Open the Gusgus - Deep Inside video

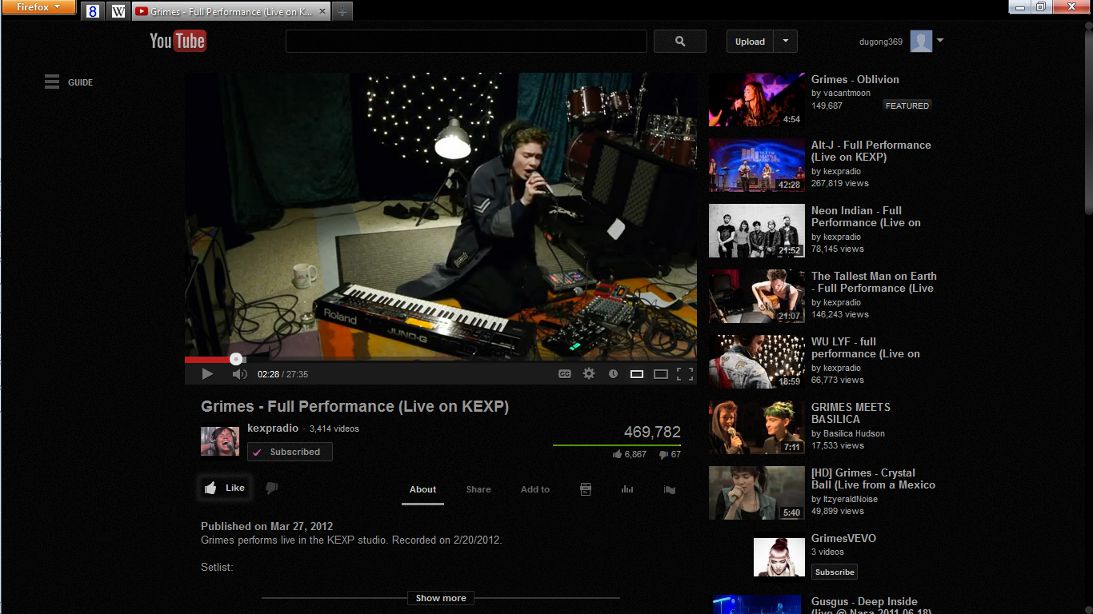click(x=871, y=606)
